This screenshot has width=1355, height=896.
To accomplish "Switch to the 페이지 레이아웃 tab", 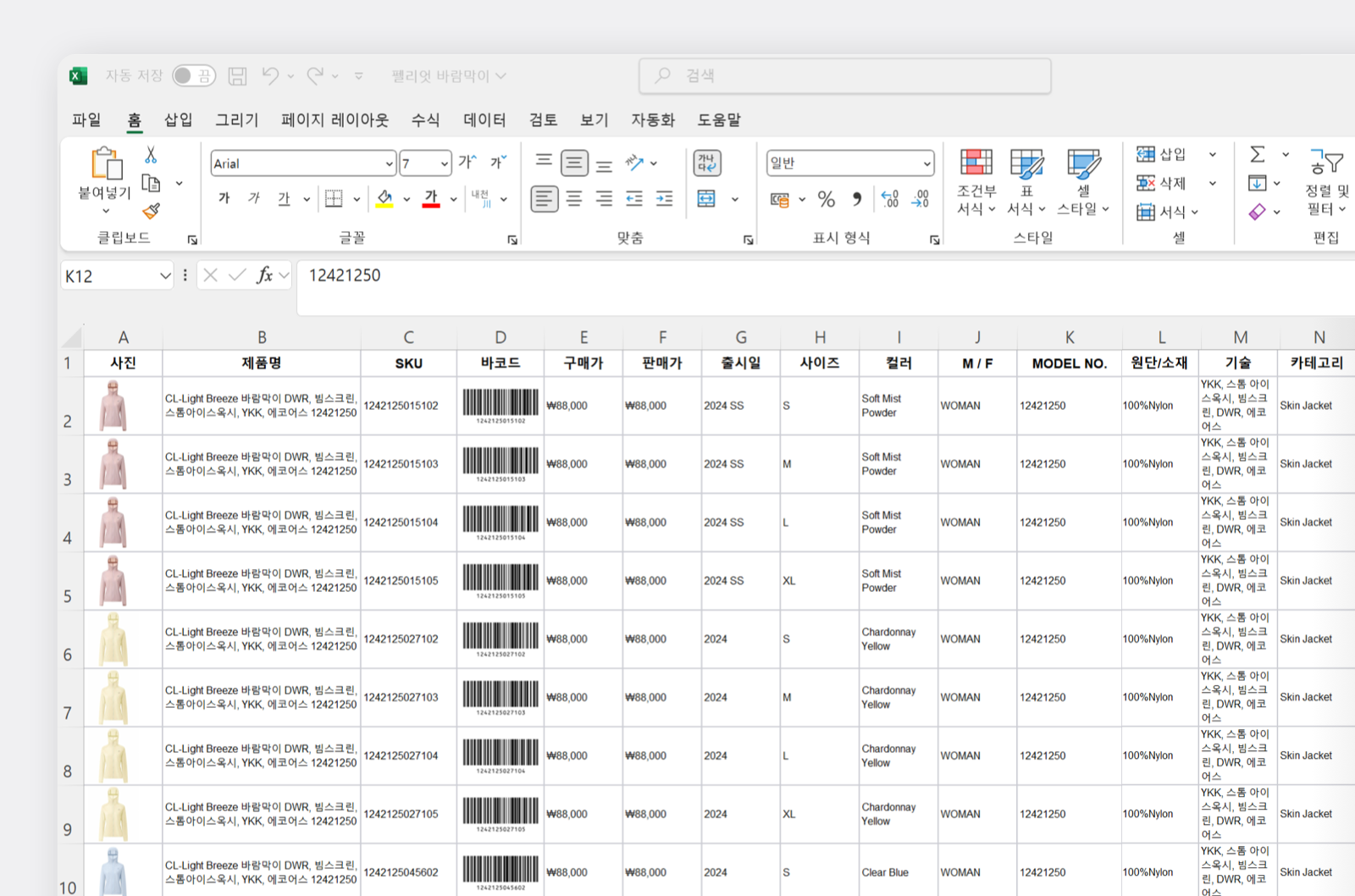I will pos(335,120).
